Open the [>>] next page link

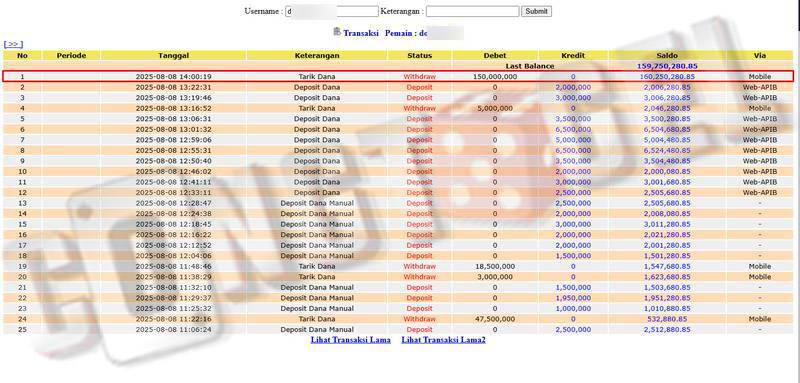click(x=13, y=44)
